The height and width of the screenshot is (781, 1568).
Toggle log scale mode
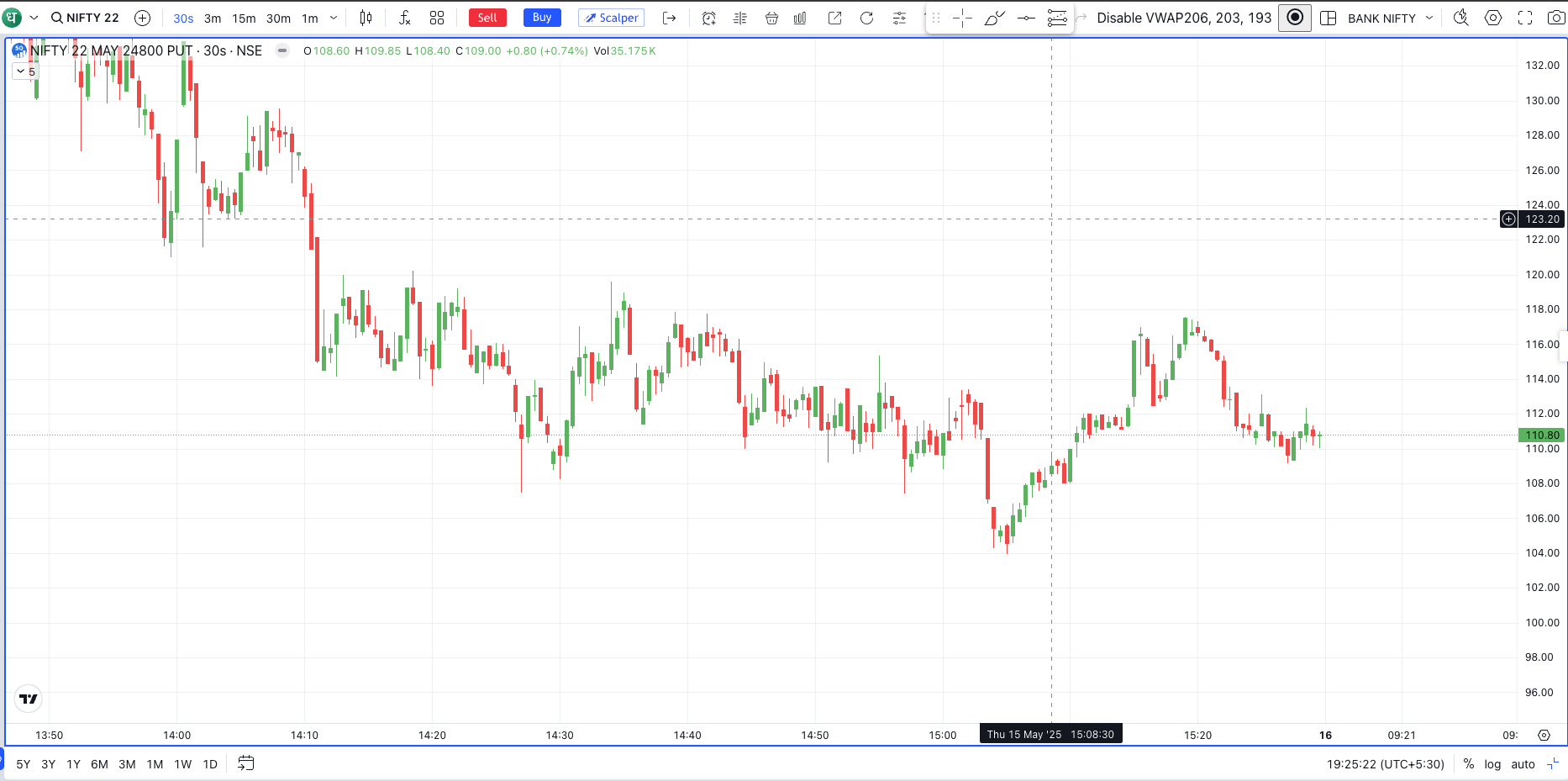1492,764
